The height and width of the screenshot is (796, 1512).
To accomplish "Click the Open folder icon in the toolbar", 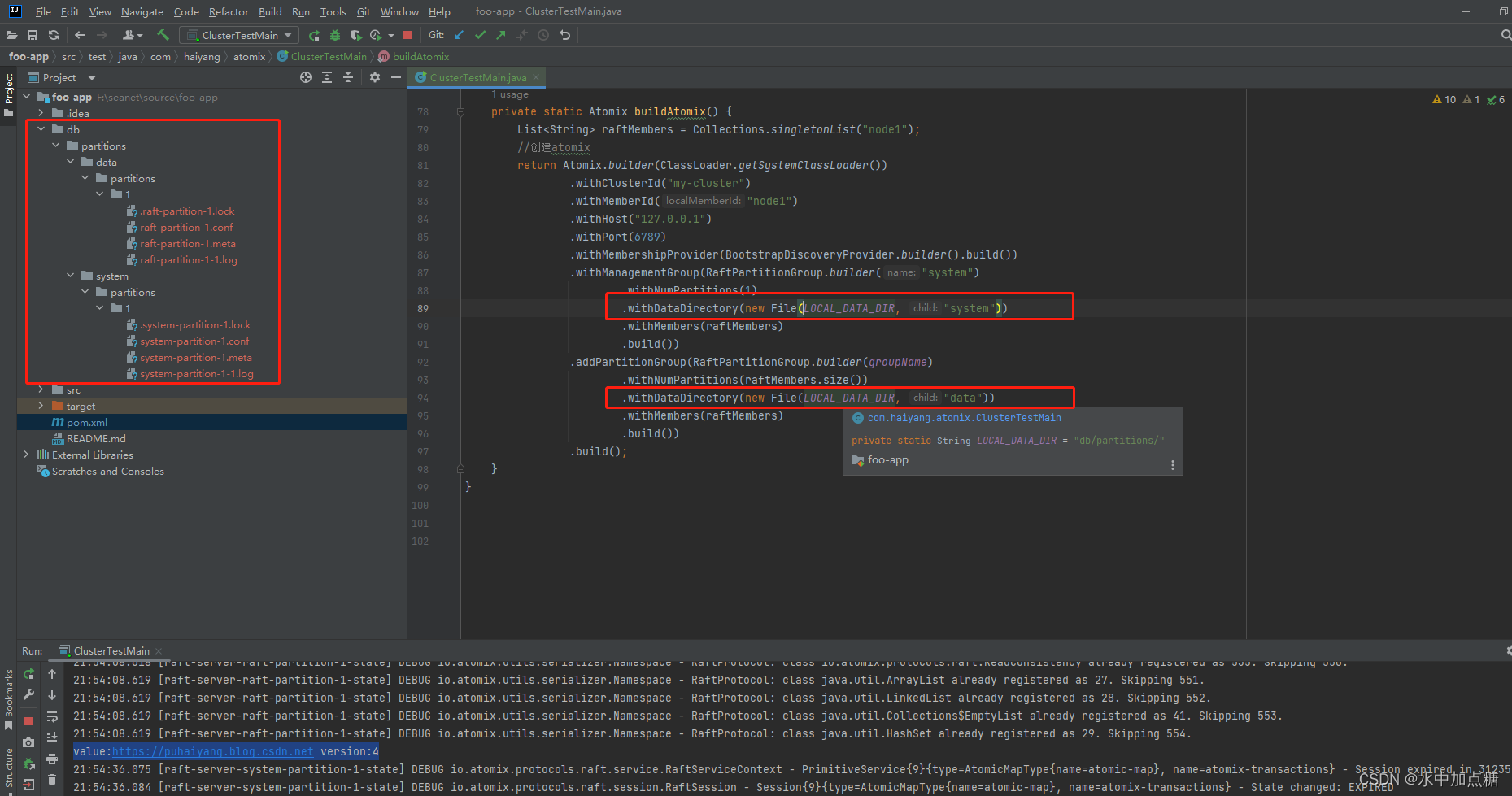I will click(x=11, y=35).
